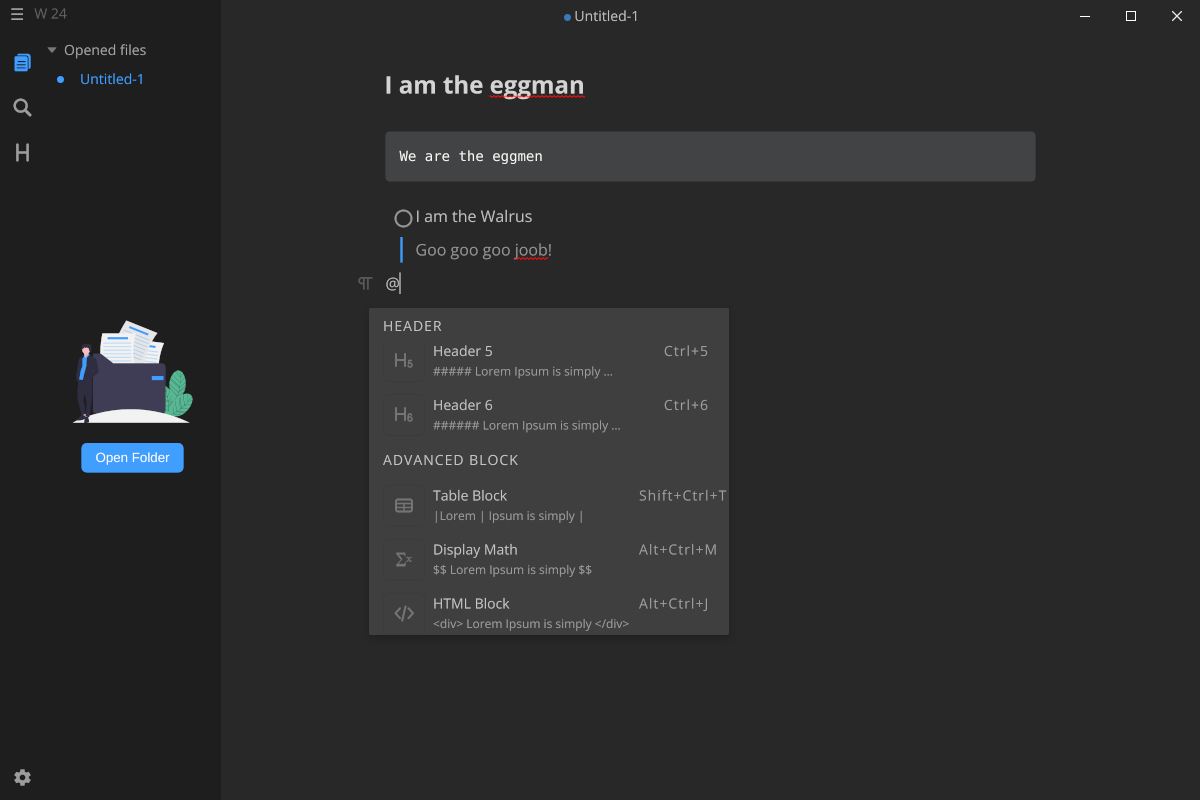
Task: Open Untitled-1 from the Opened files list
Action: tap(111, 78)
